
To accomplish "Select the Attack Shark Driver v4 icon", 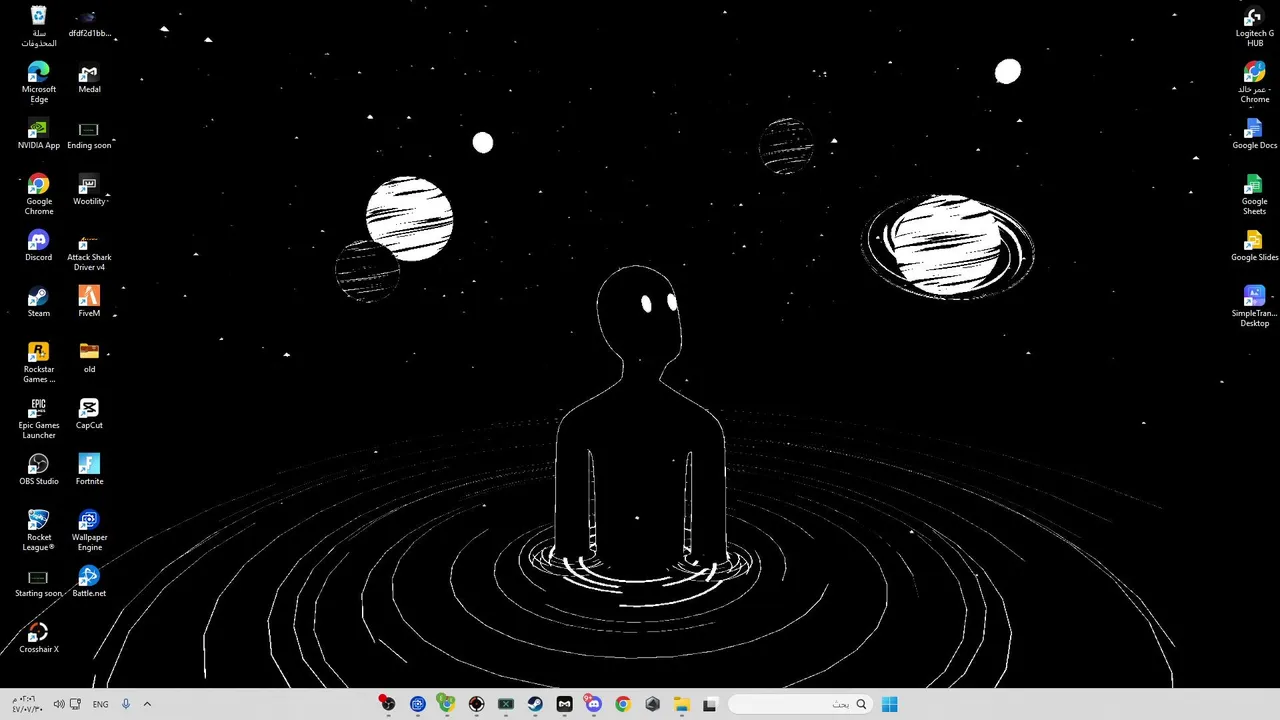I will coord(89,251).
